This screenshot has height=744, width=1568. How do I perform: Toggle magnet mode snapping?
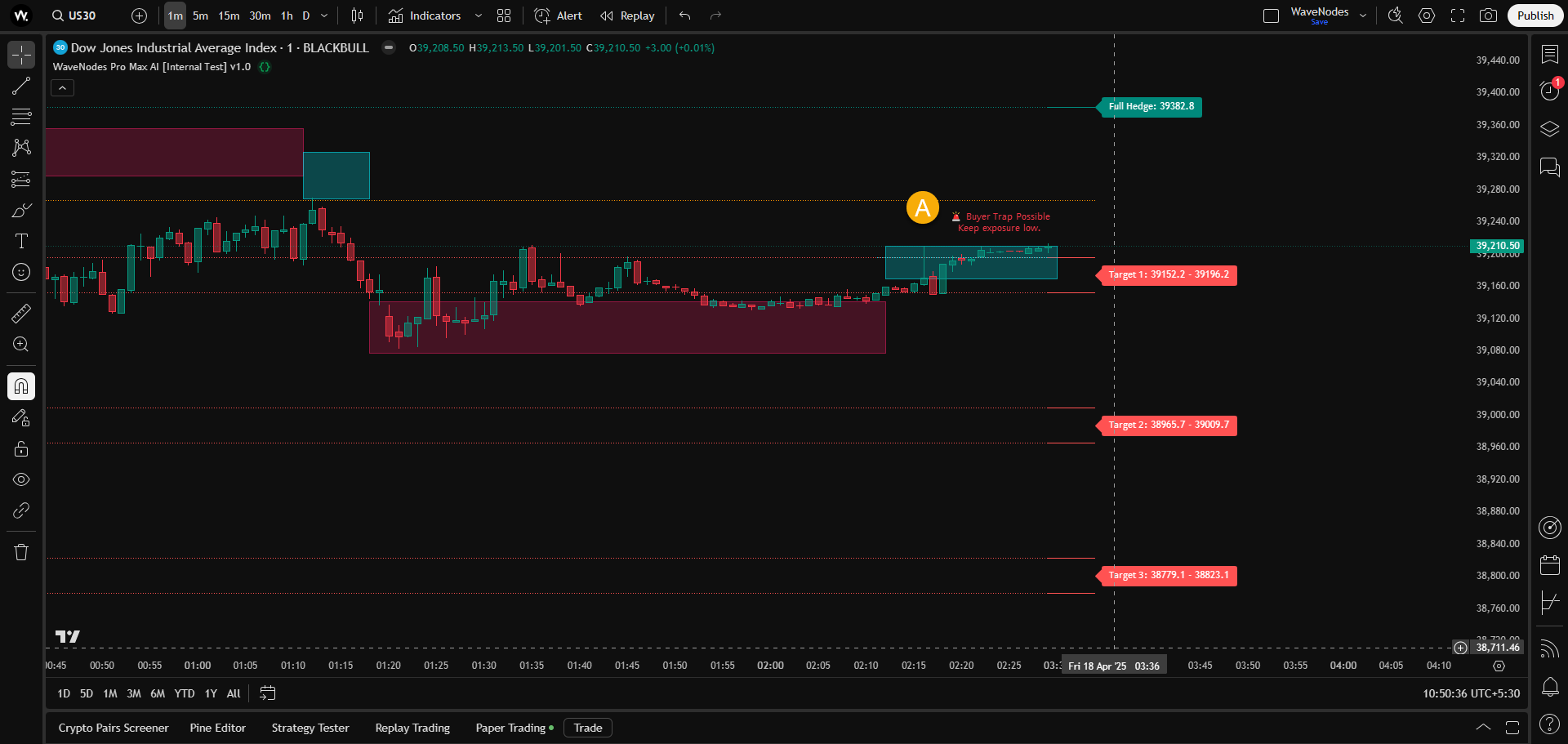click(x=21, y=386)
